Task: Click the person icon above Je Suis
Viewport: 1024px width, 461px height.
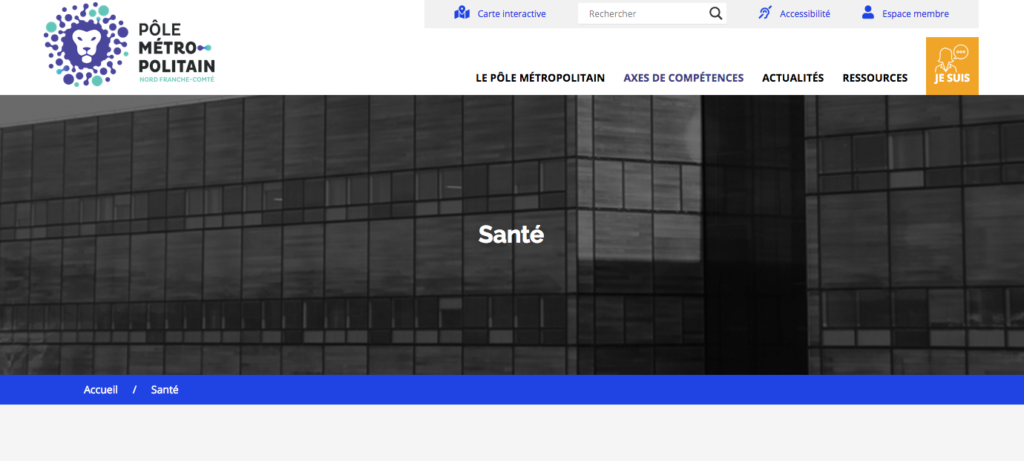Action: 952,55
